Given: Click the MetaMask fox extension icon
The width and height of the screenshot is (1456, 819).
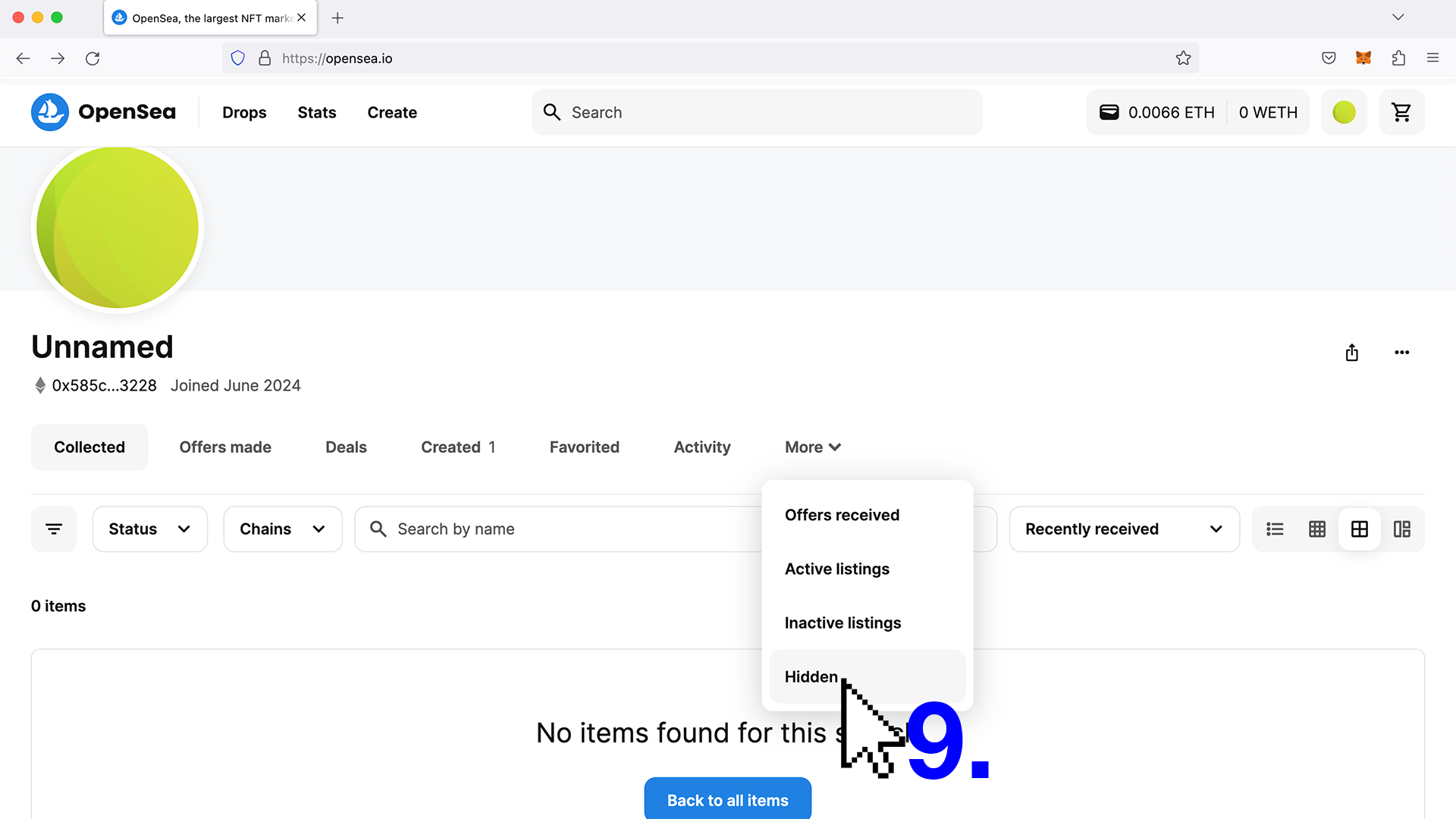Looking at the screenshot, I should pos(1363,58).
